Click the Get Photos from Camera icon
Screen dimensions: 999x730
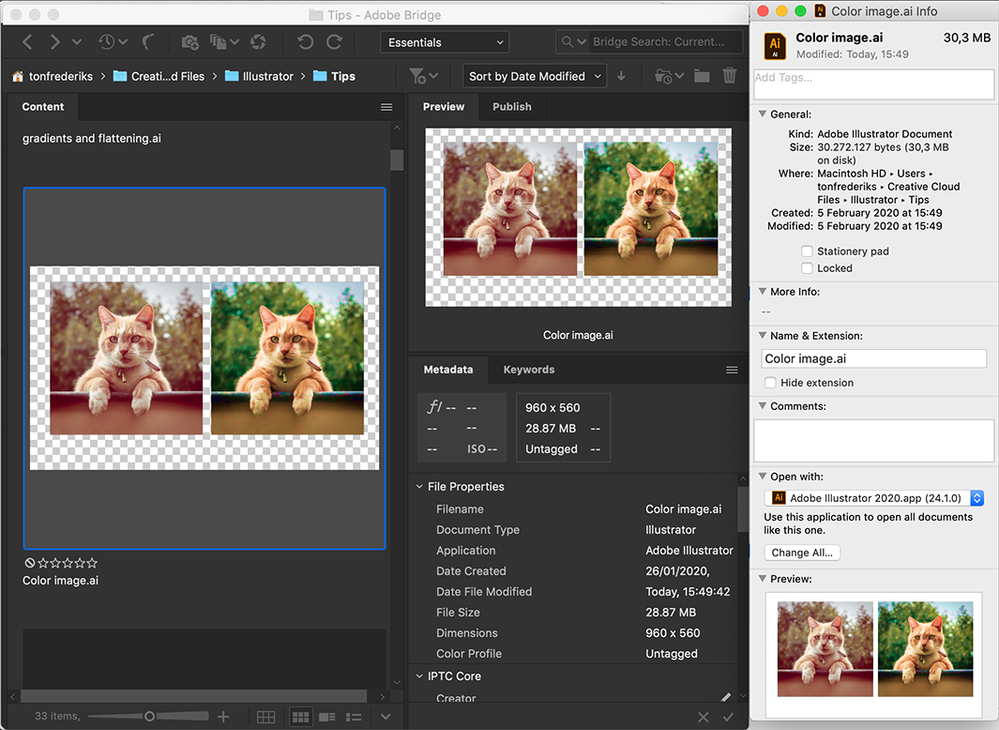(x=190, y=43)
